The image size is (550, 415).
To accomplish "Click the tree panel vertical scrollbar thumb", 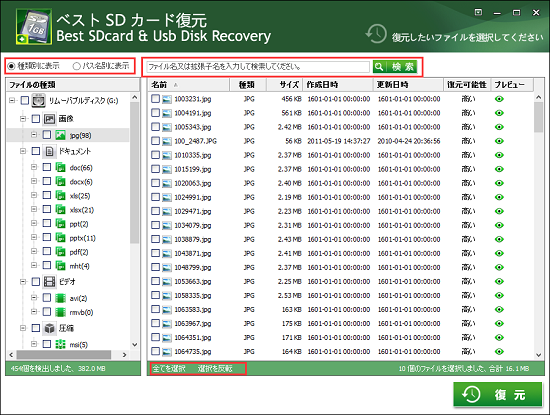I will click(134, 173).
